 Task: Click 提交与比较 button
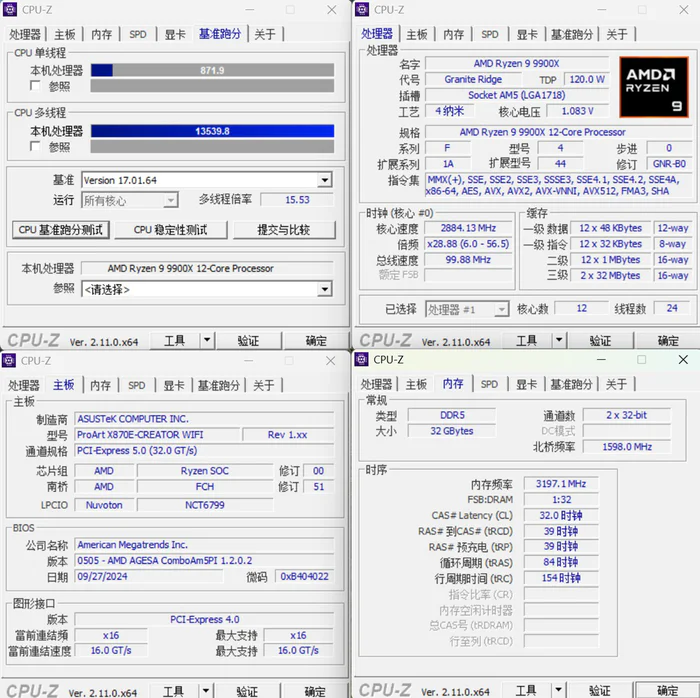(x=284, y=230)
